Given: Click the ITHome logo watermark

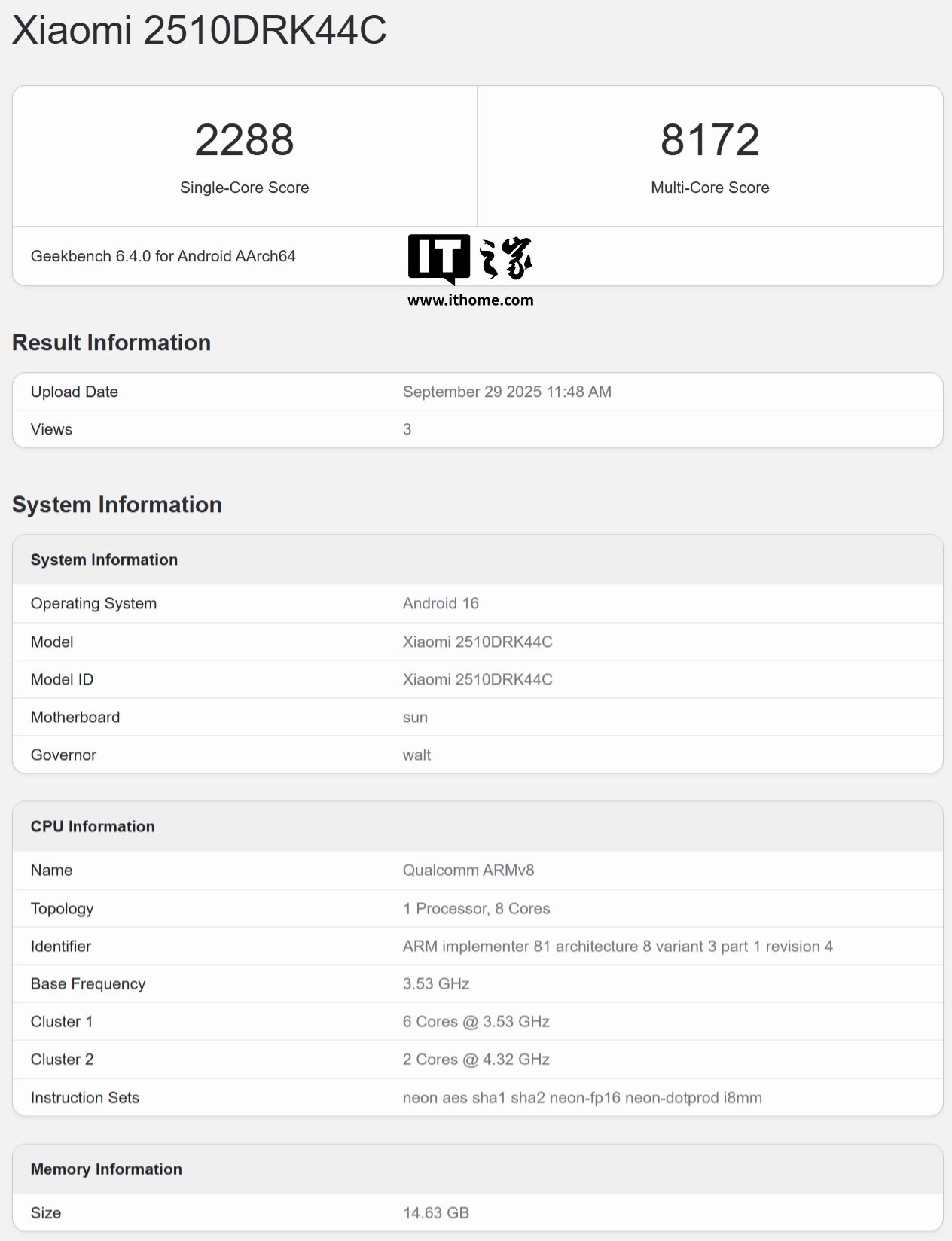Looking at the screenshot, I should click(x=470, y=258).
